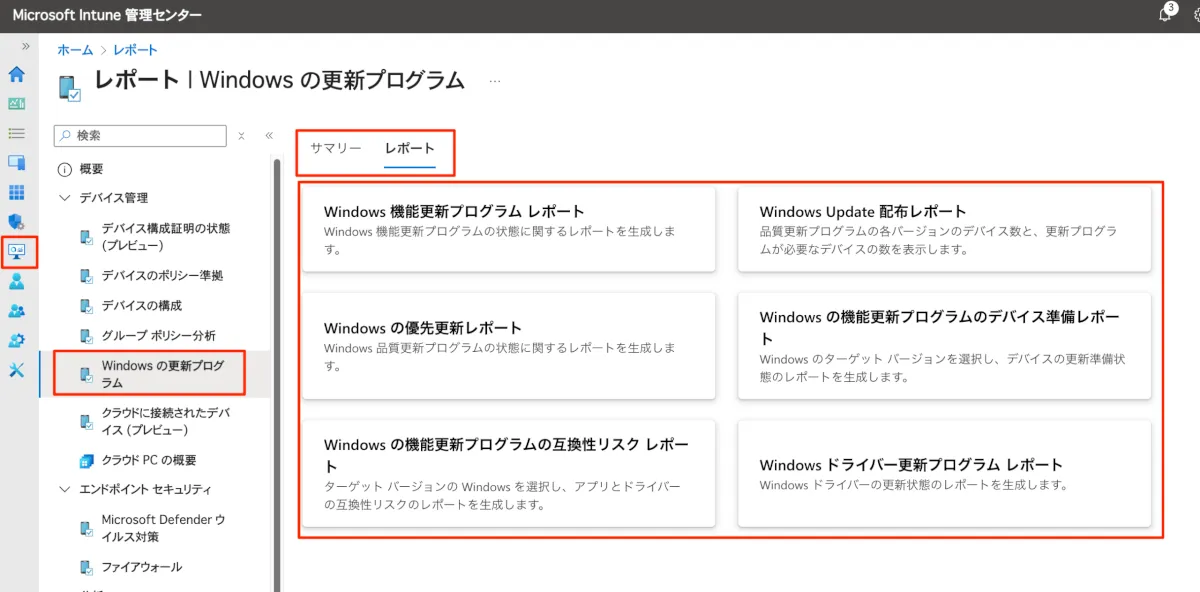Click レポート breadcrumb link
This screenshot has width=1200, height=592.
pyautogui.click(x=136, y=50)
